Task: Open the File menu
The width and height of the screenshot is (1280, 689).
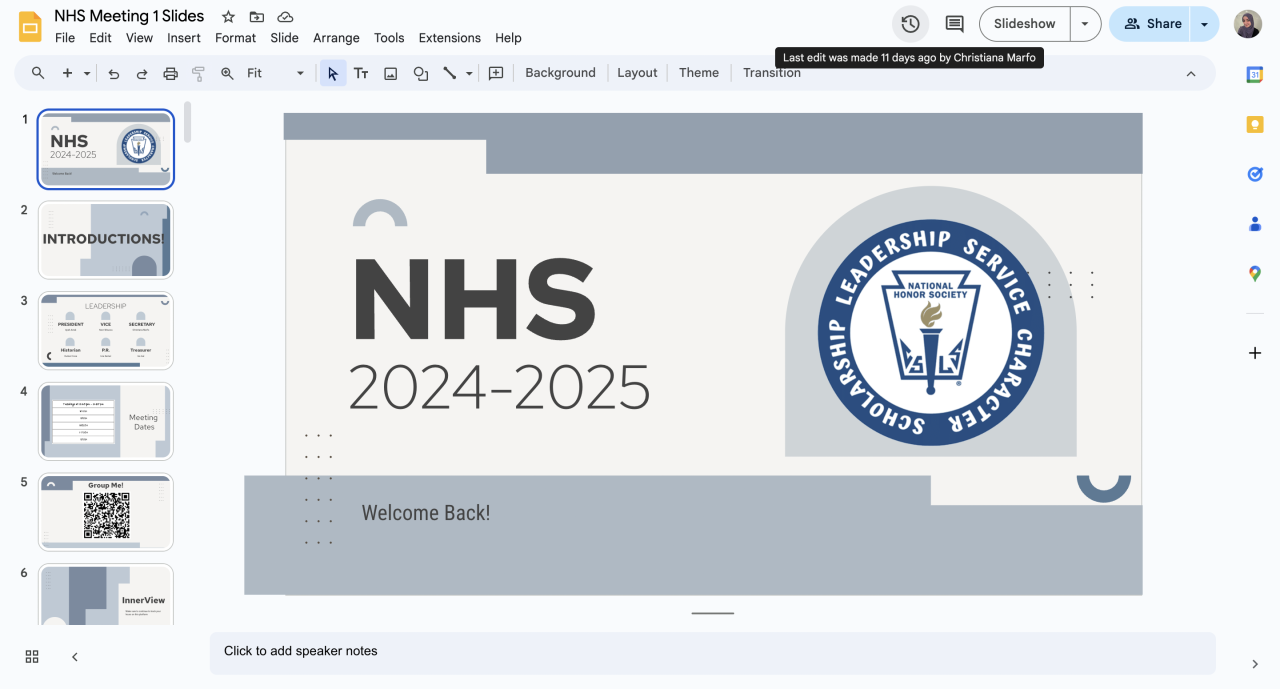Action: click(65, 38)
